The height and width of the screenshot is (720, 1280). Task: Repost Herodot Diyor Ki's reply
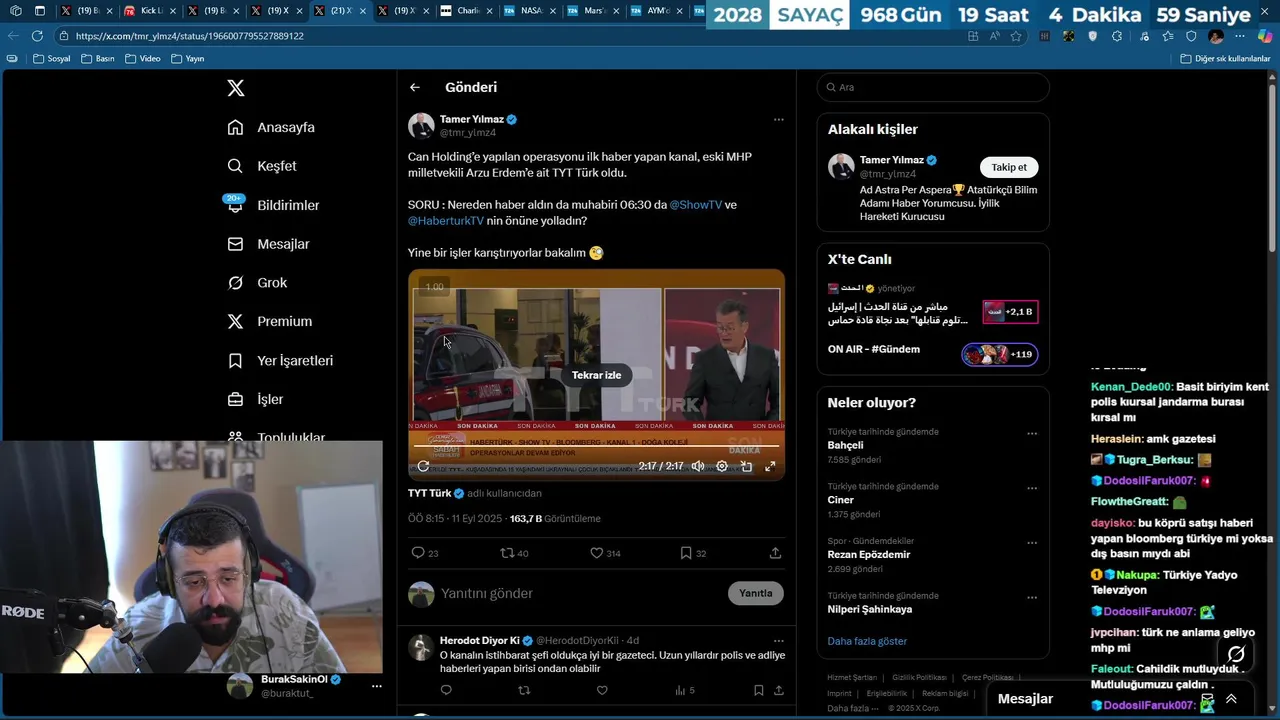click(x=524, y=690)
